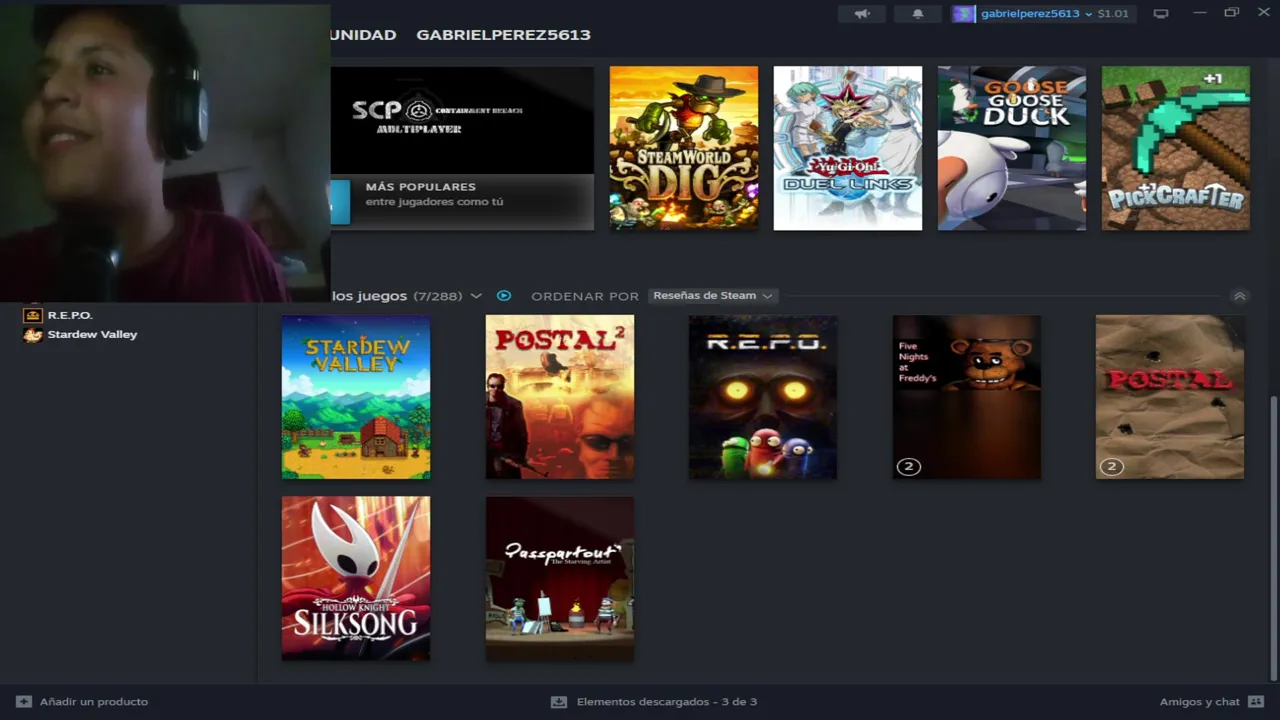Open the Reseñas de Steam sort dropdown

[x=712, y=295]
